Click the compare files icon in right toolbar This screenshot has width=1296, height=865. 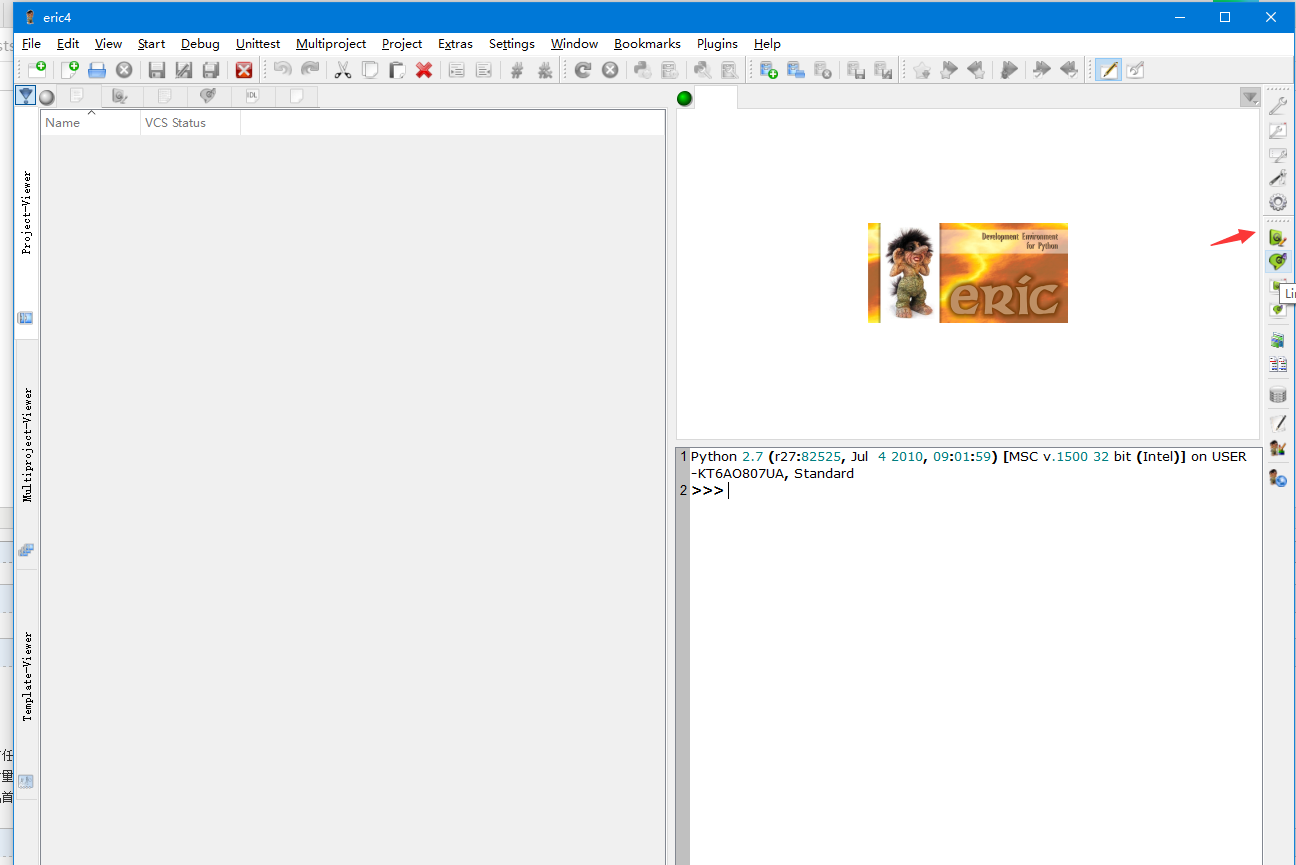[1277, 365]
